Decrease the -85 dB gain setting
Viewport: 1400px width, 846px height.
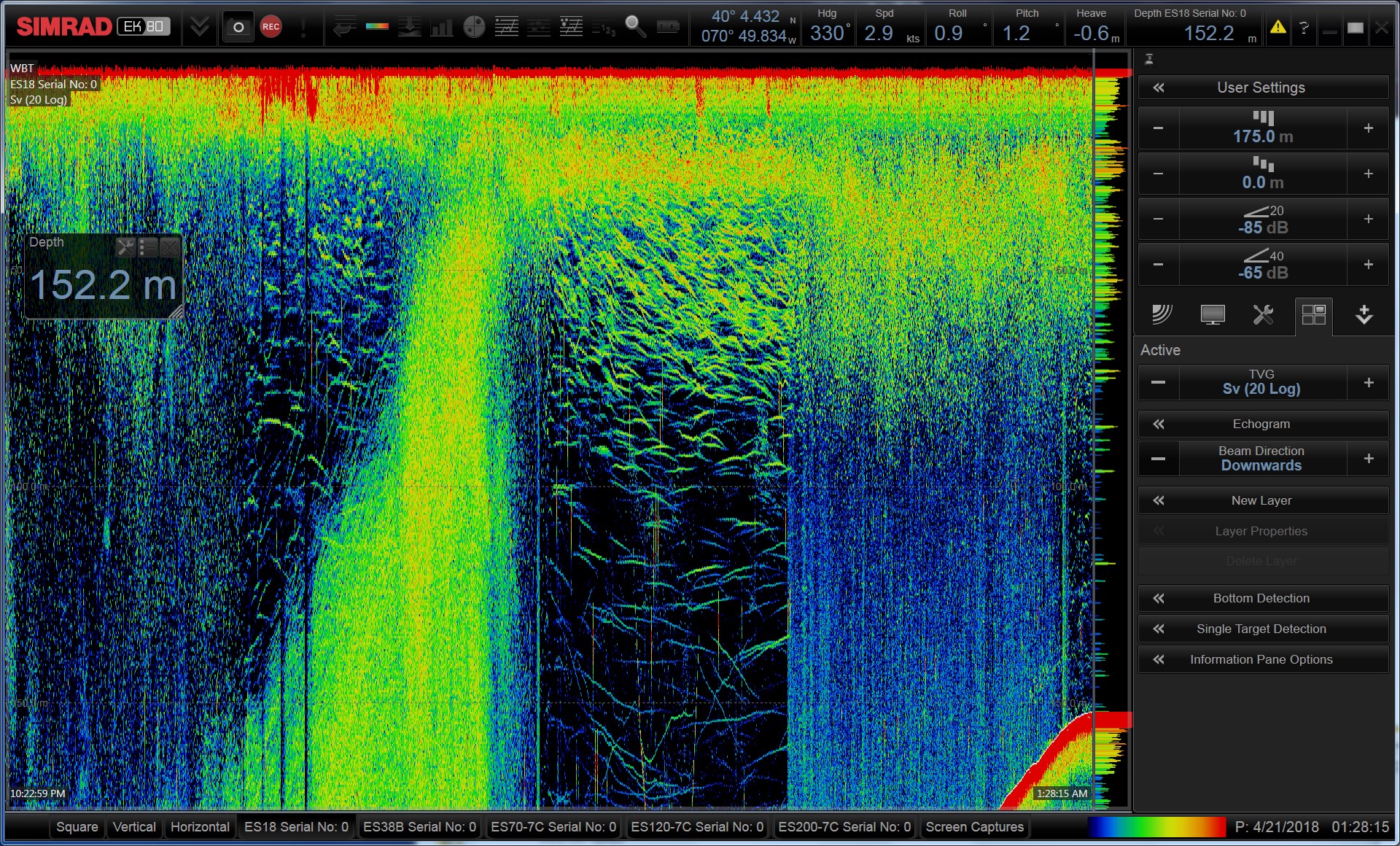[x=1158, y=220]
